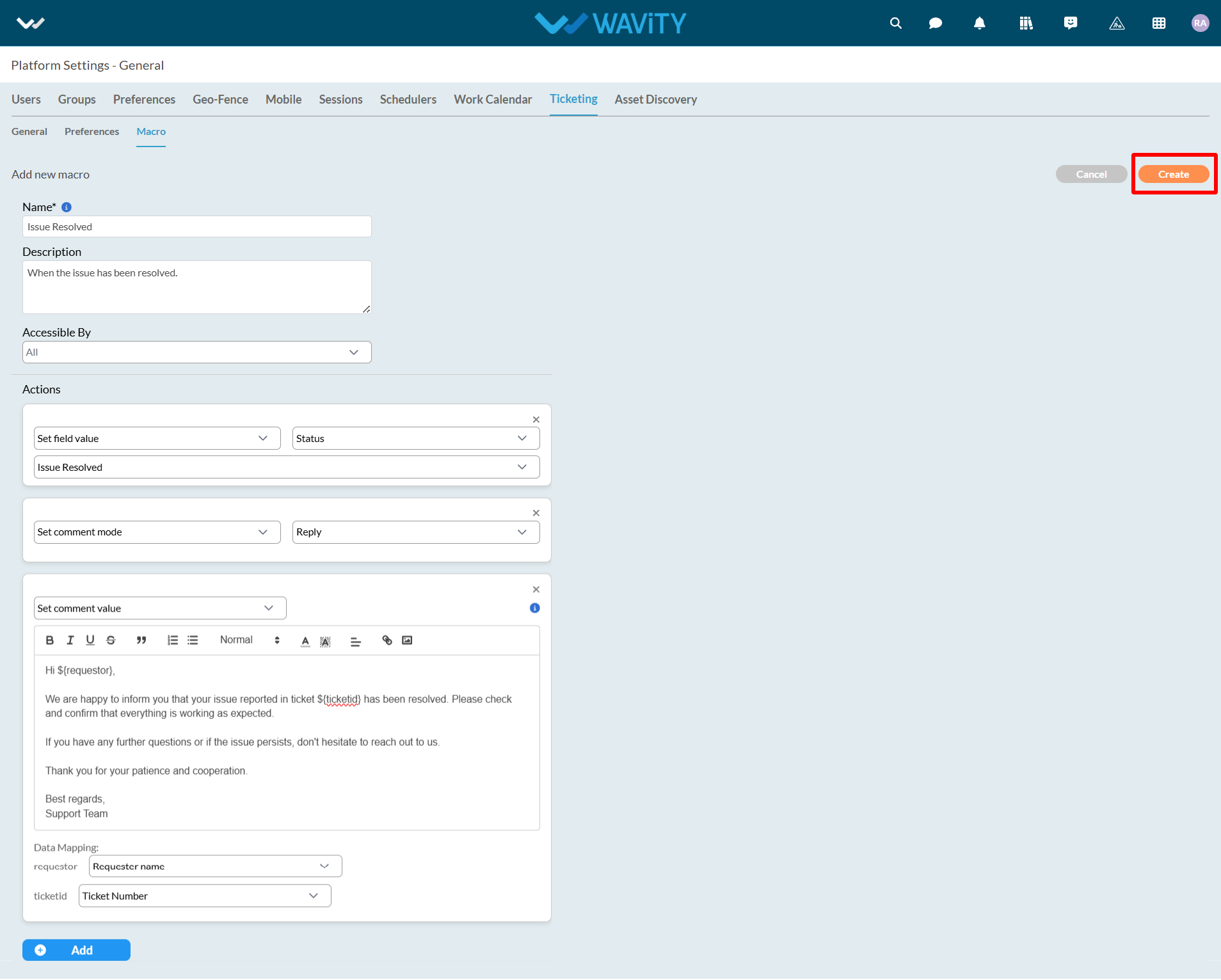
Task: Open the Set comment value dropdown
Action: point(160,608)
